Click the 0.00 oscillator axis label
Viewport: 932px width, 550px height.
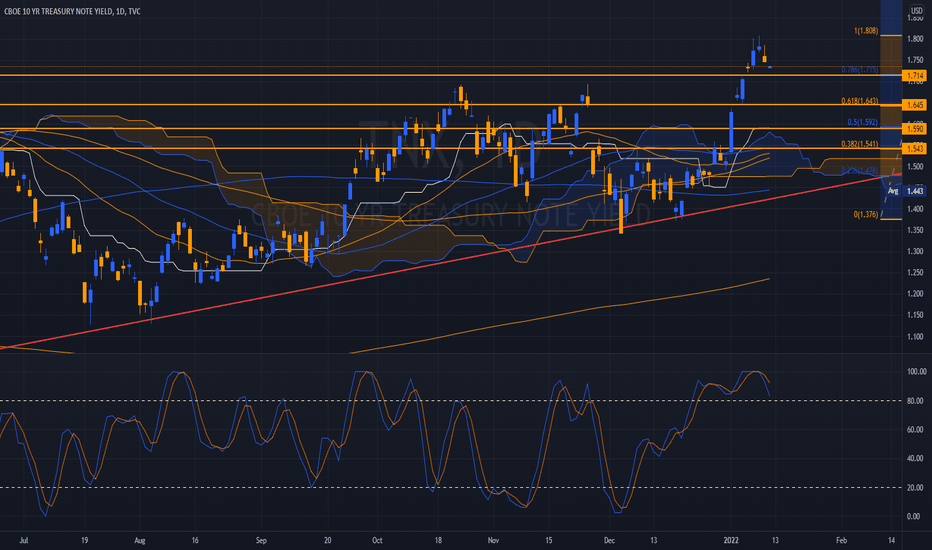click(x=915, y=517)
